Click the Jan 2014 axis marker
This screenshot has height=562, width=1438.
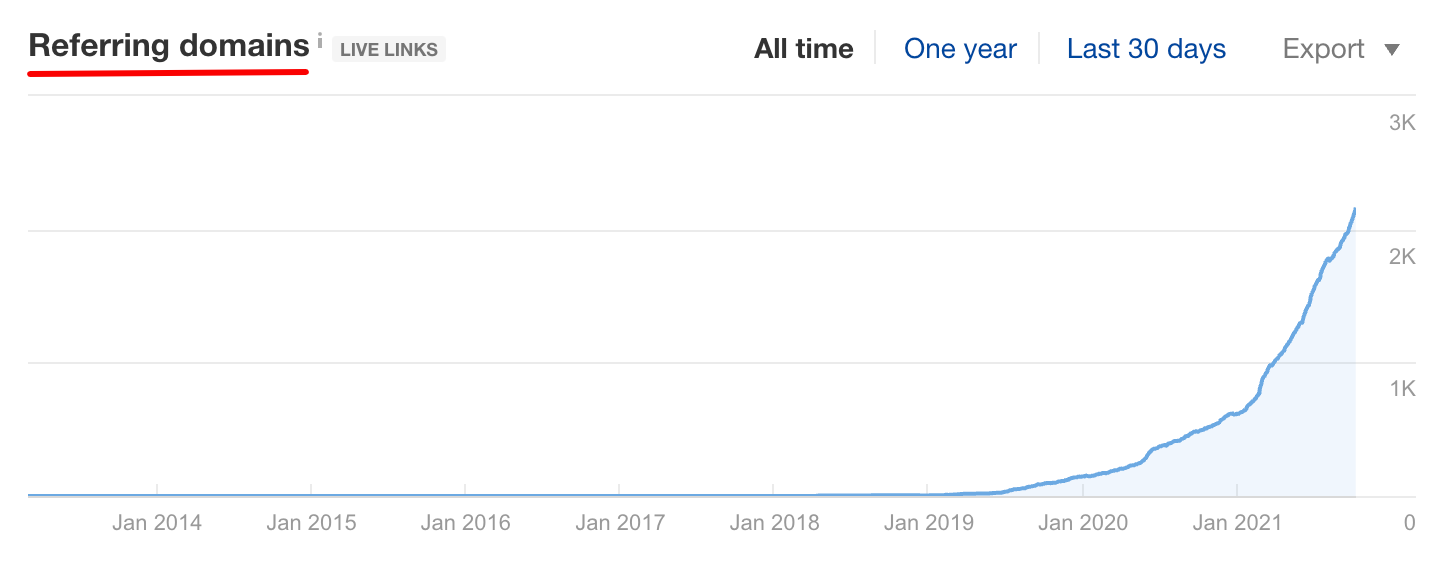click(x=157, y=522)
